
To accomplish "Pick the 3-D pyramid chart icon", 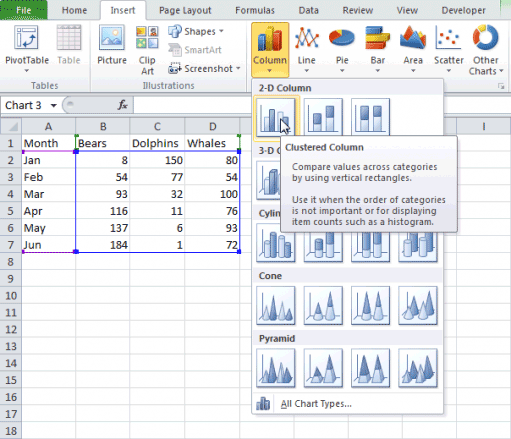I will (x=418, y=368).
